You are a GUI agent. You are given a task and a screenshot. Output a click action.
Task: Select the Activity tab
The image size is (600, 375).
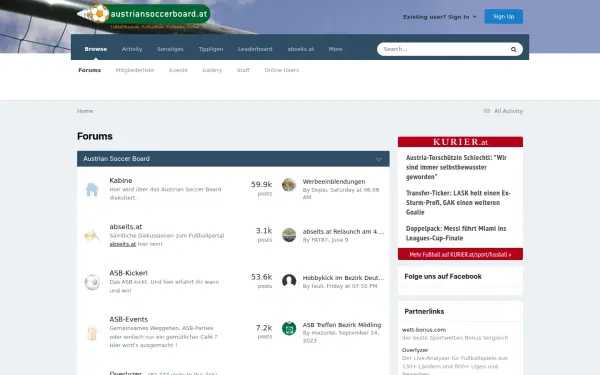pyautogui.click(x=132, y=49)
